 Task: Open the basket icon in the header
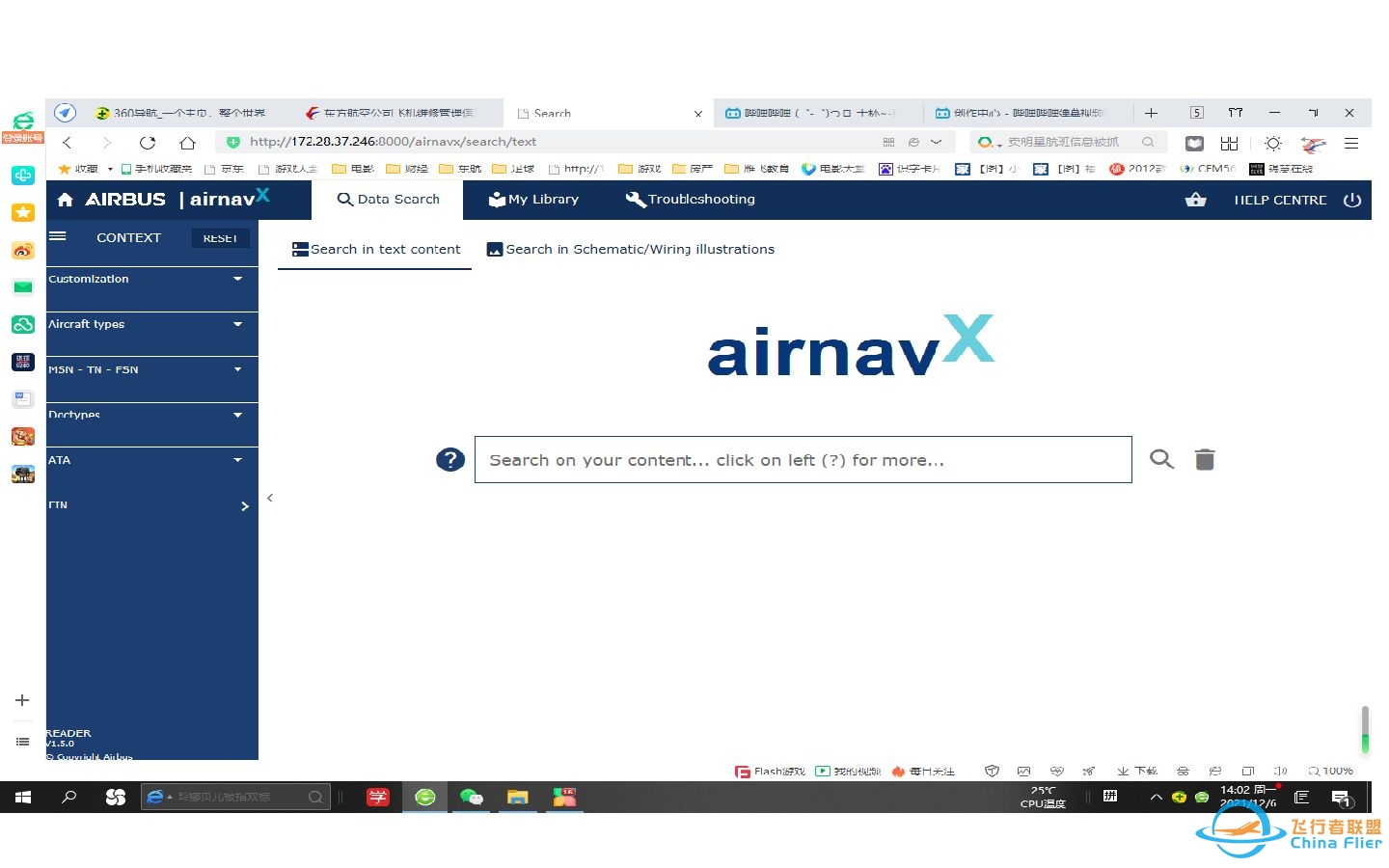(1196, 200)
